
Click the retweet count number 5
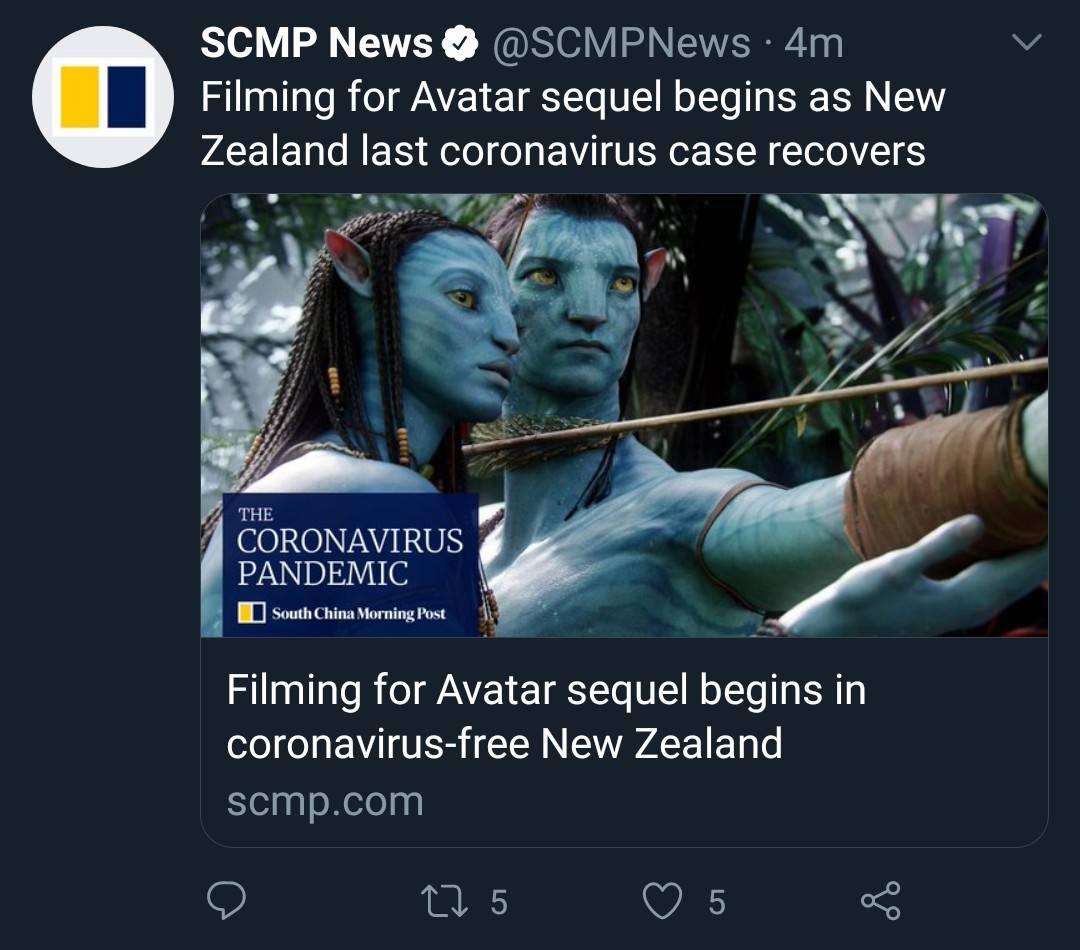pos(499,902)
